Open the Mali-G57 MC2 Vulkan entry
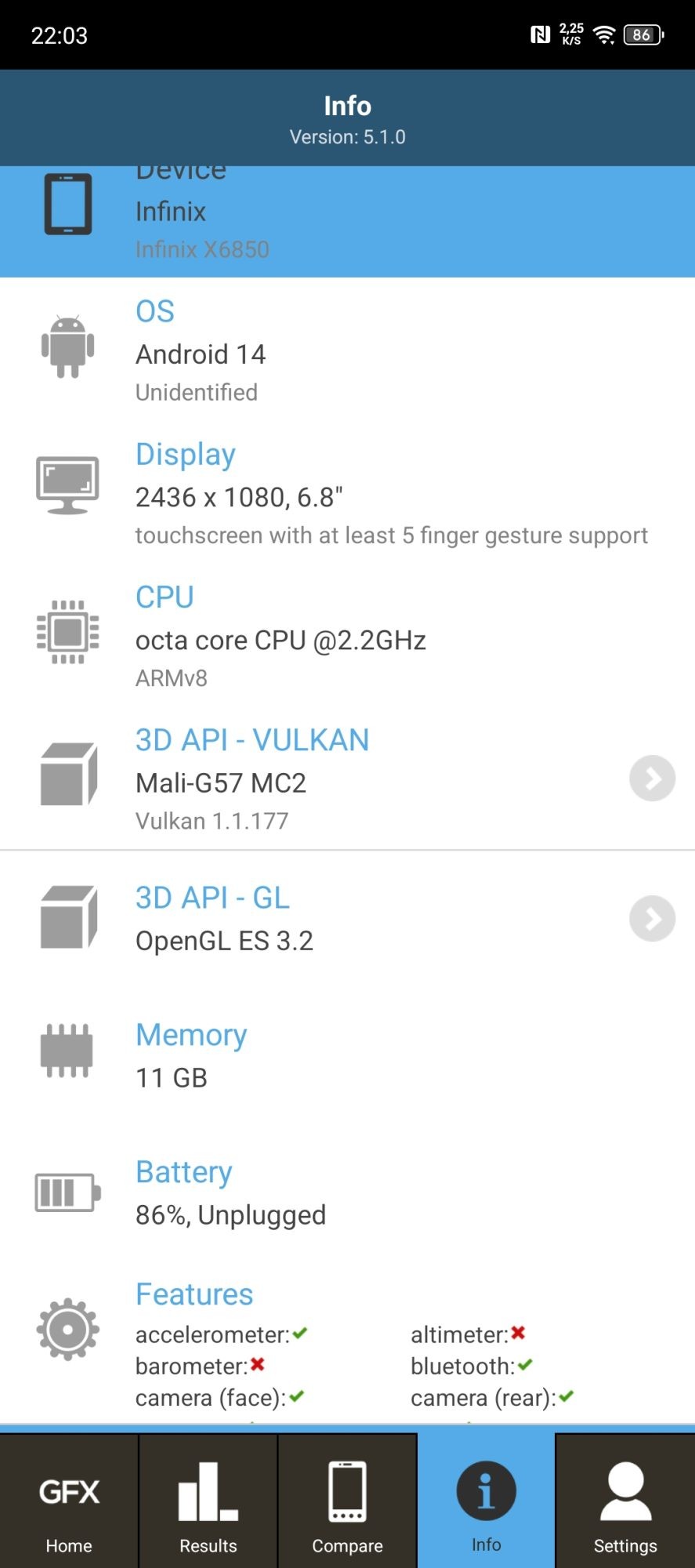695x1568 pixels. 221,782
